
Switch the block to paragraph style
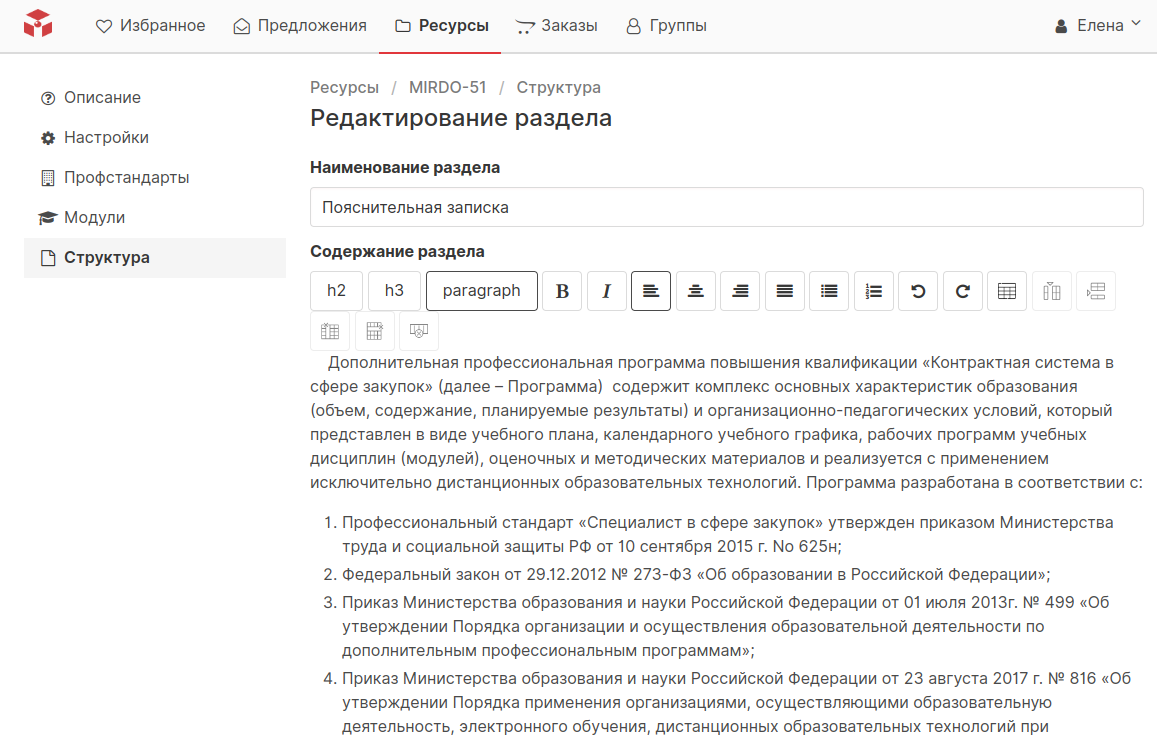click(x=482, y=291)
